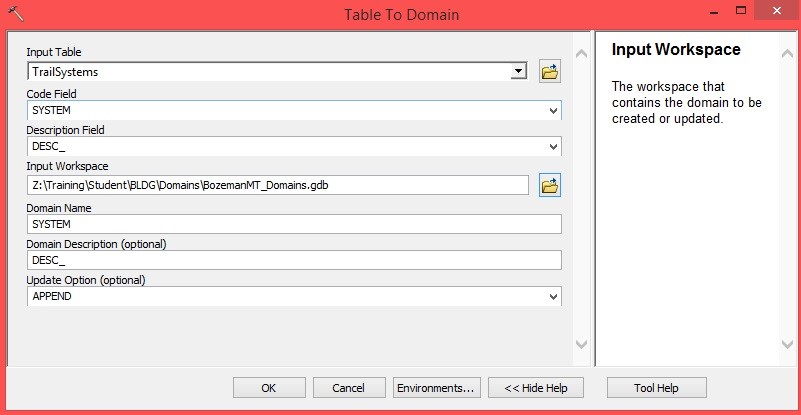
Task: Click the hammer tool icon in title bar
Action: [x=17, y=14]
